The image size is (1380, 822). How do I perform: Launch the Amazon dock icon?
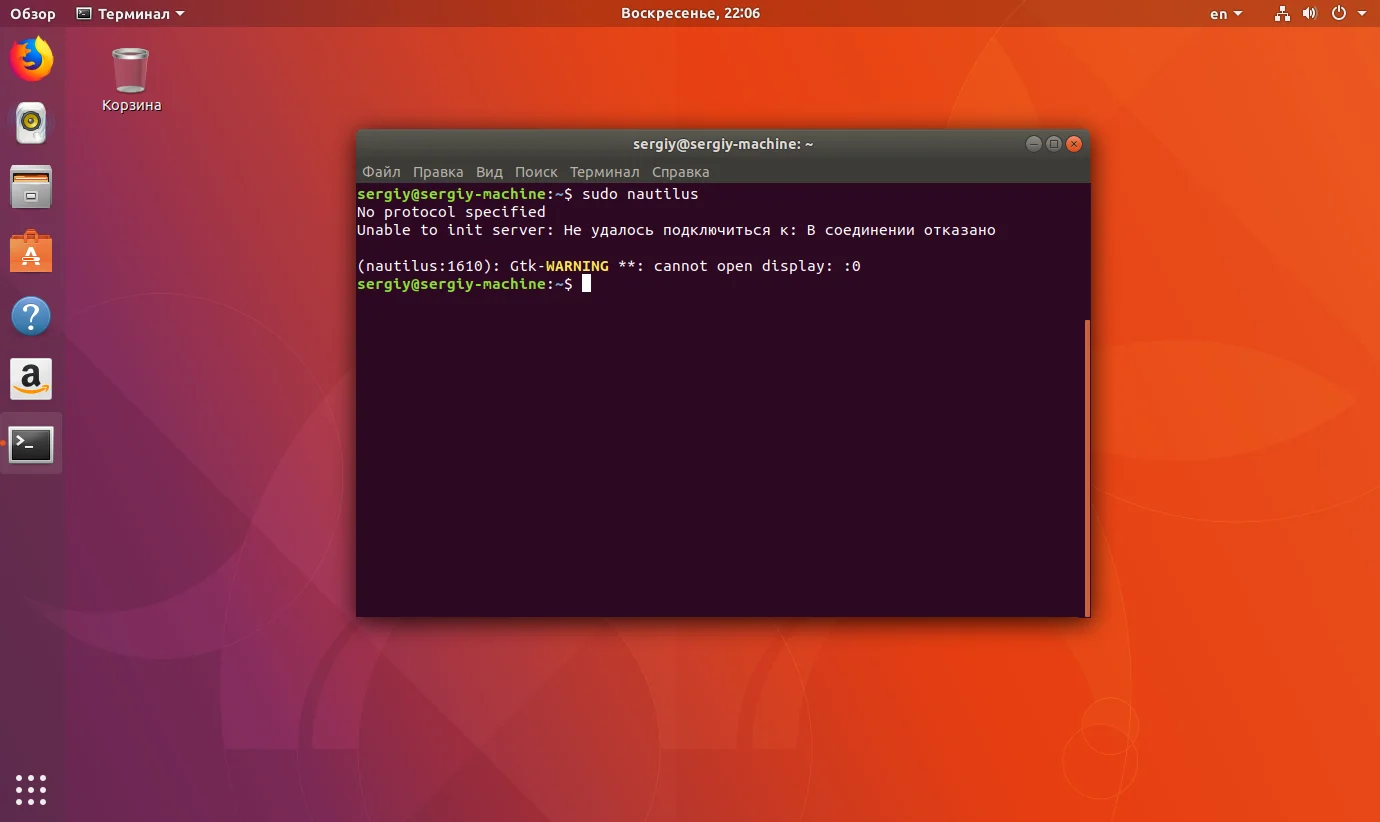click(31, 379)
